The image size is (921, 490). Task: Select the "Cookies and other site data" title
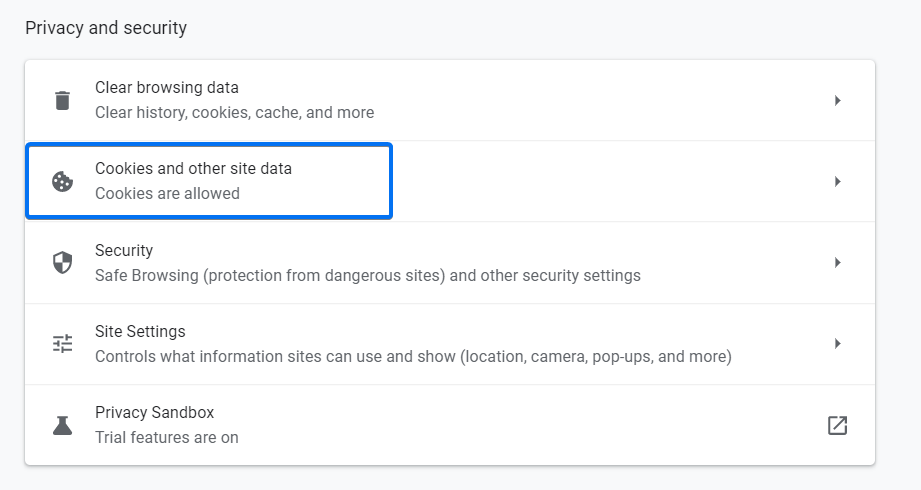pyautogui.click(x=193, y=169)
